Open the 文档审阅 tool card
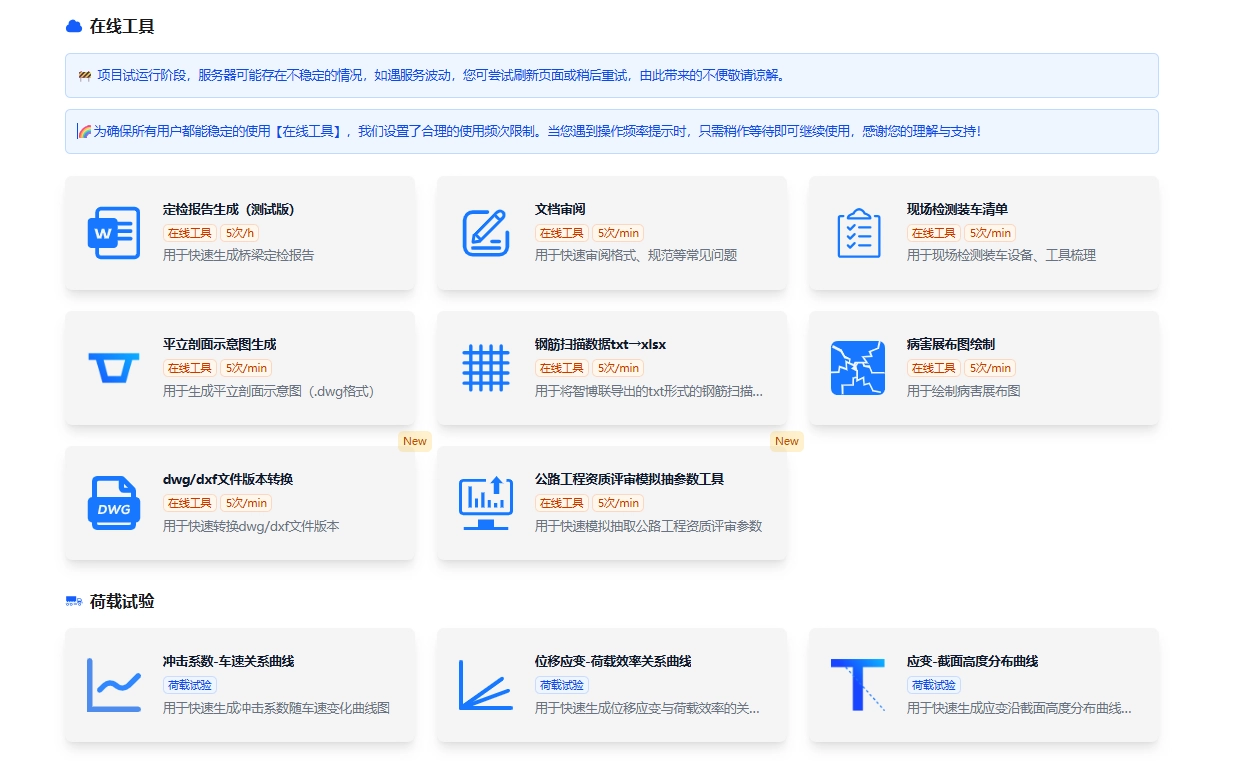The image size is (1237, 761). pyautogui.click(x=612, y=233)
